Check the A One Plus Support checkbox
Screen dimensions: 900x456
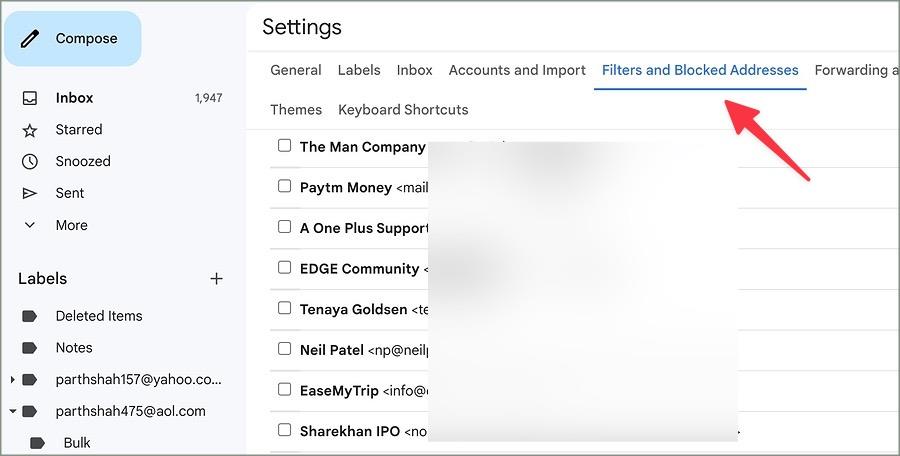coord(284,227)
